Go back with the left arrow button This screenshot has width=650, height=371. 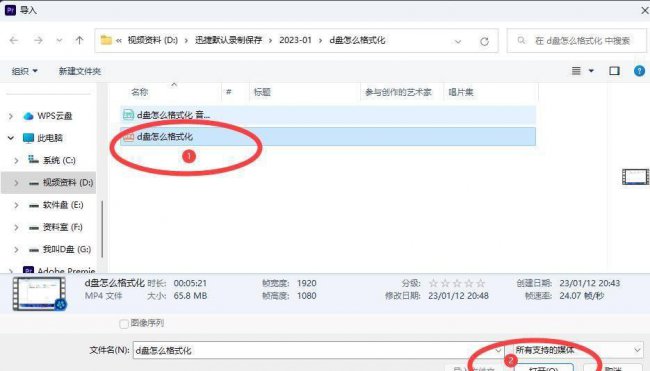click(14, 40)
